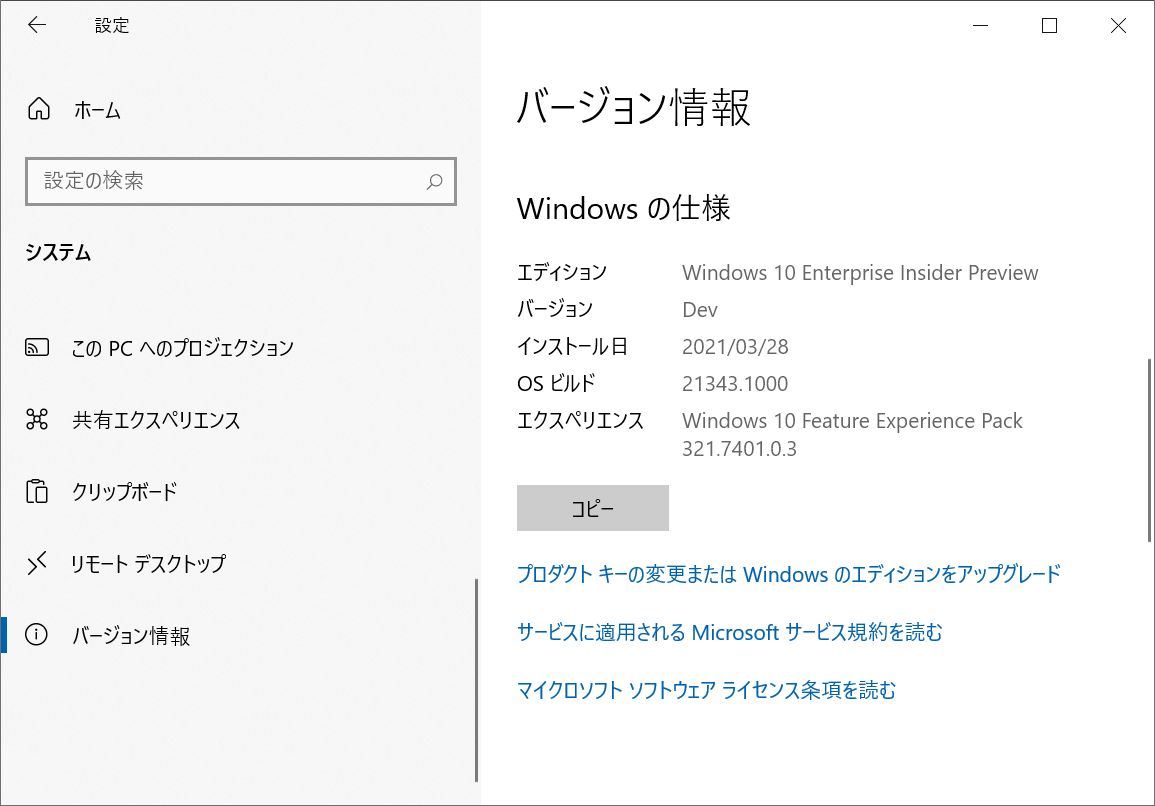
Task: Minimize the 設定 window
Action: pyautogui.click(x=980, y=25)
